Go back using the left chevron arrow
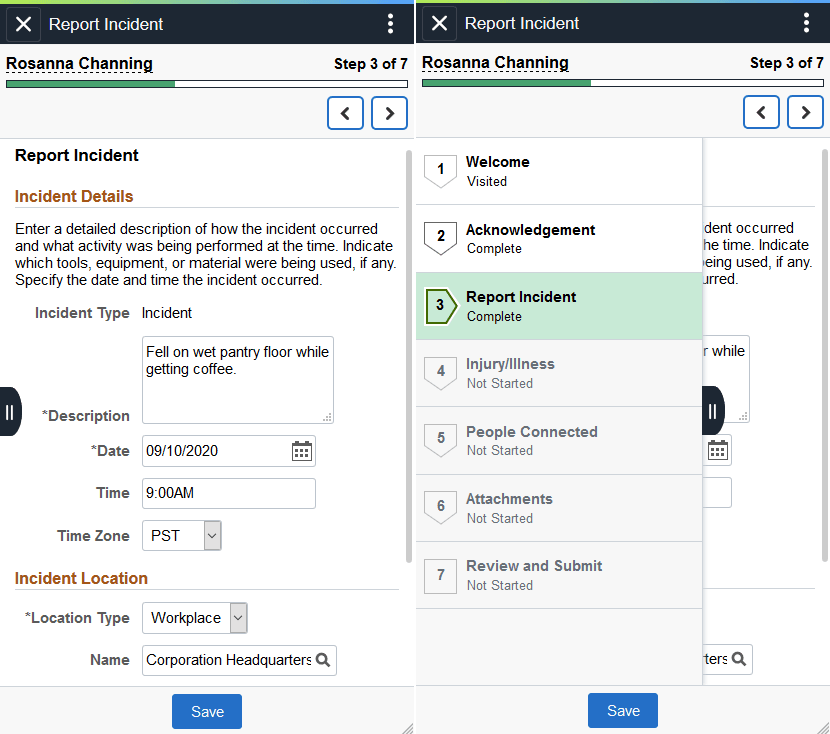 (345, 113)
